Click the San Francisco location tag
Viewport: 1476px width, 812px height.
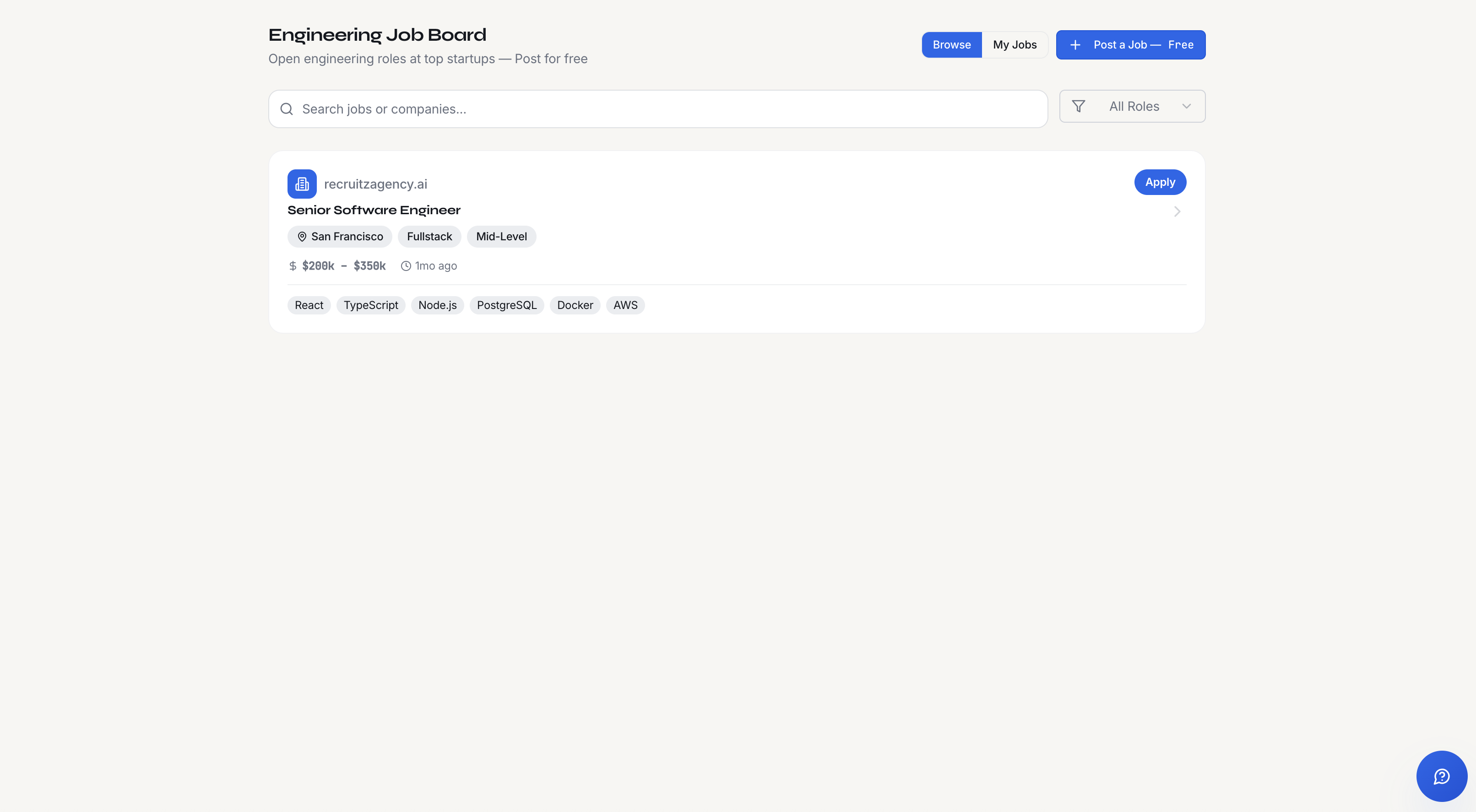click(x=340, y=237)
